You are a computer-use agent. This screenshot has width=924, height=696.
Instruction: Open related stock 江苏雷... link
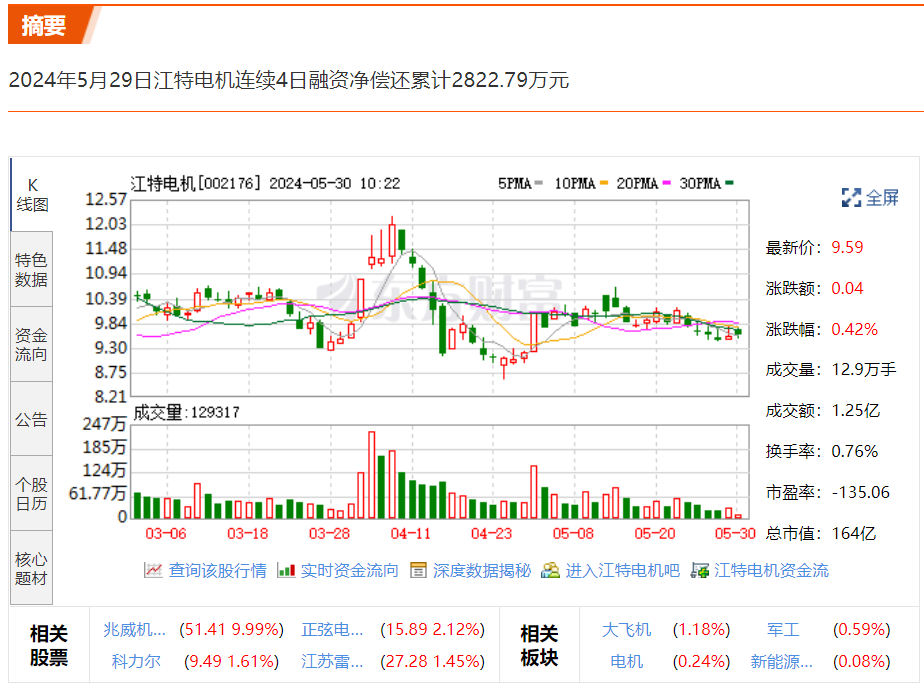point(332,661)
